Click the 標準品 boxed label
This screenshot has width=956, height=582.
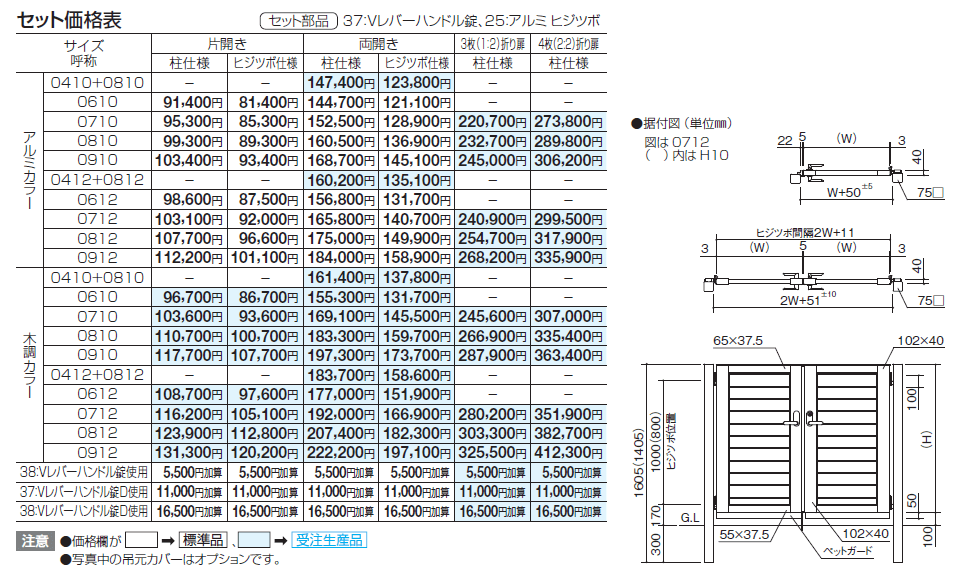point(203,540)
